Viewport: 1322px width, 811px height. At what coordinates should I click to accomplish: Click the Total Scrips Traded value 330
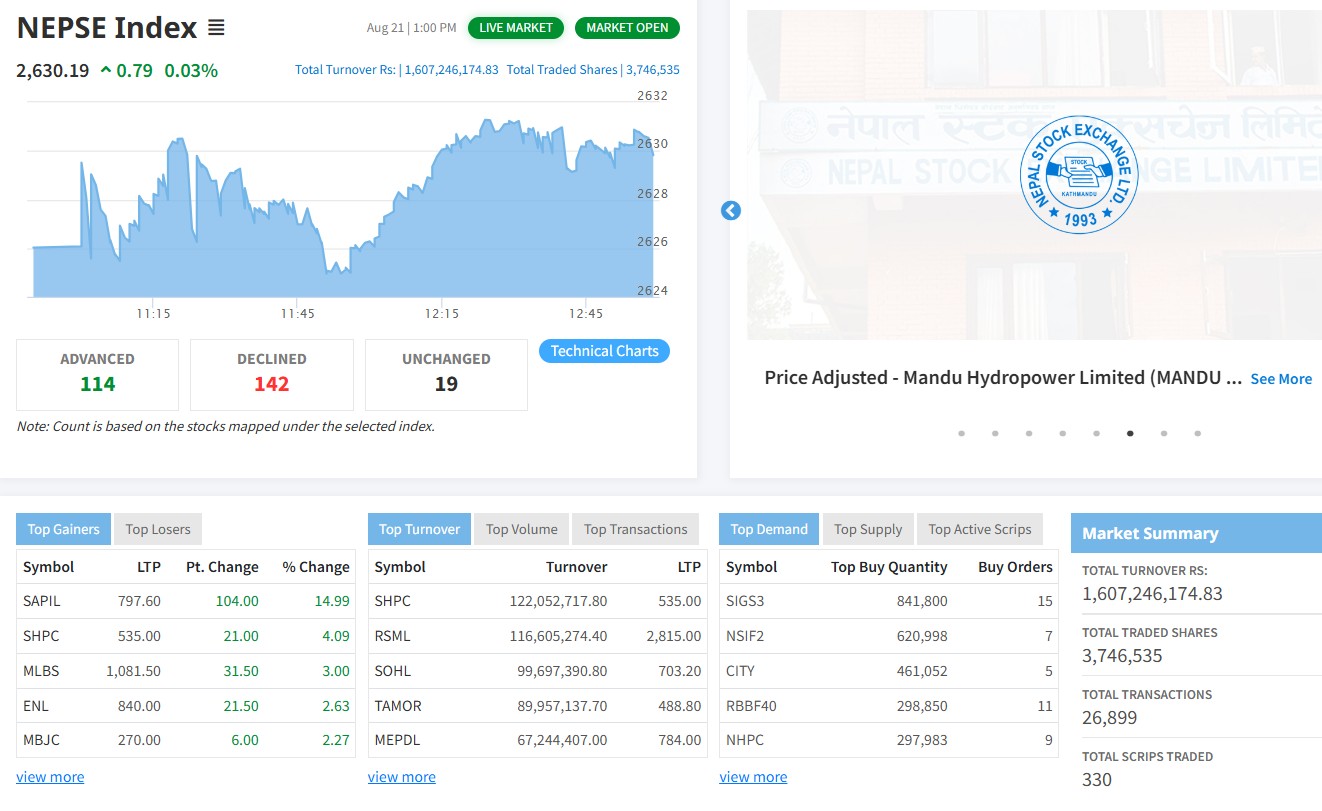click(x=1097, y=780)
